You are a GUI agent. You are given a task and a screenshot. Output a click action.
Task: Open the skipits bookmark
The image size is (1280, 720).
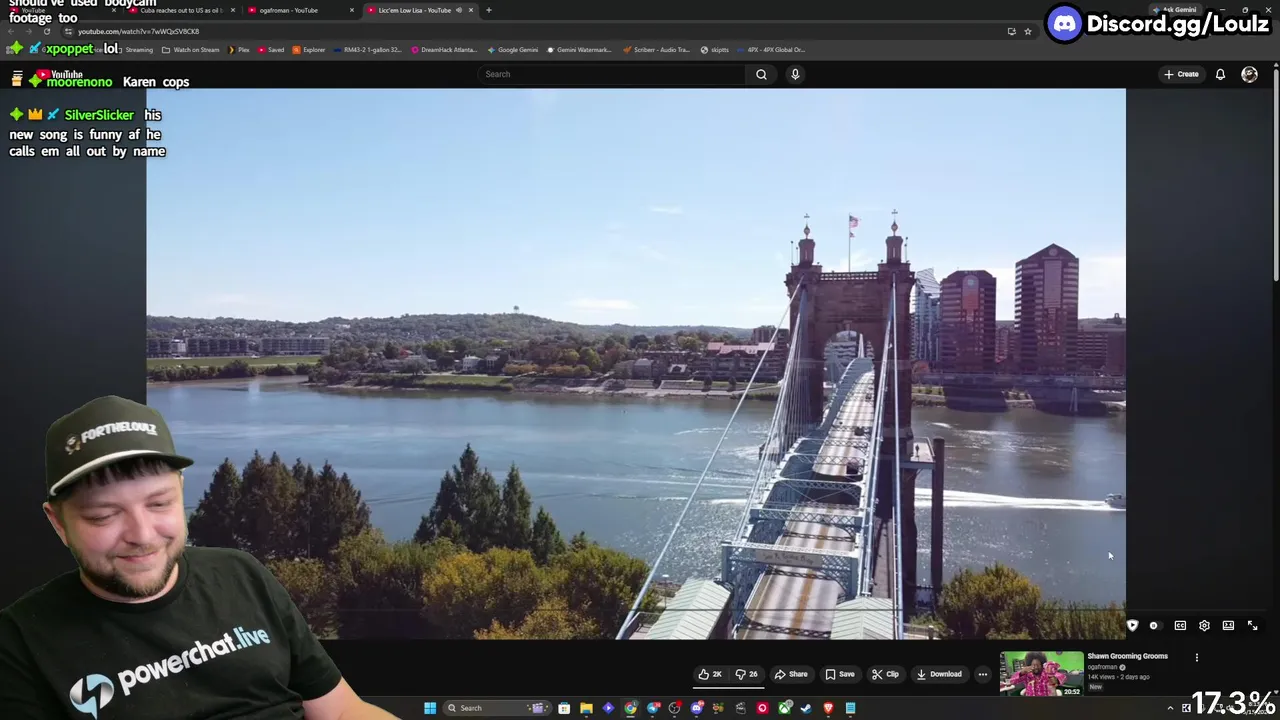[x=714, y=49]
